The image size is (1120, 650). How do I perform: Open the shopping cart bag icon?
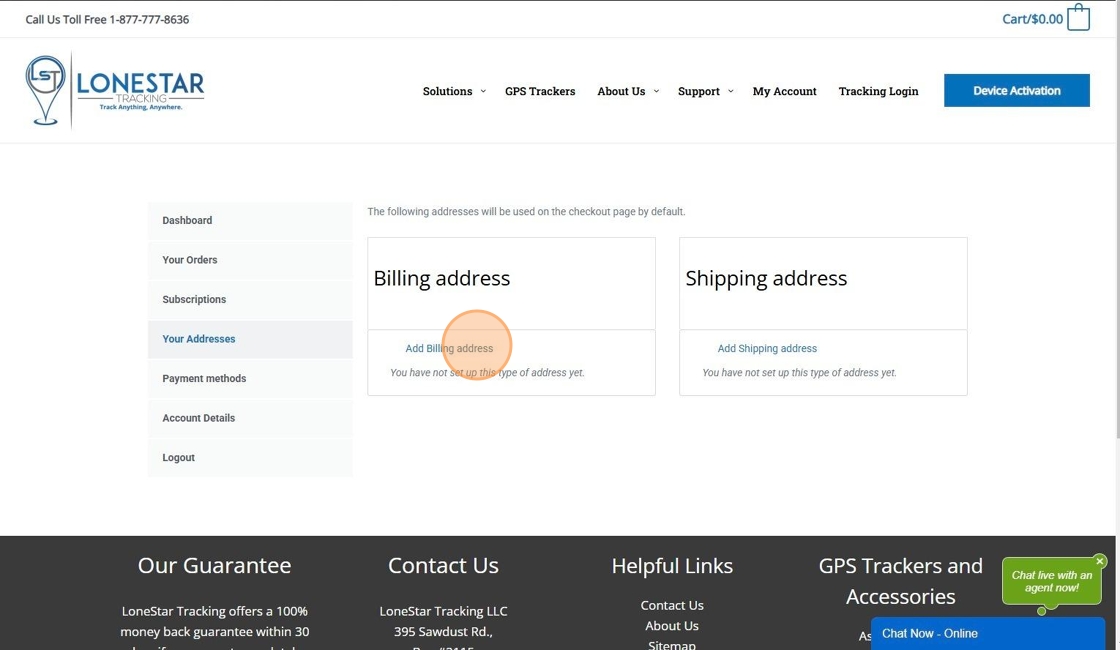click(1078, 18)
